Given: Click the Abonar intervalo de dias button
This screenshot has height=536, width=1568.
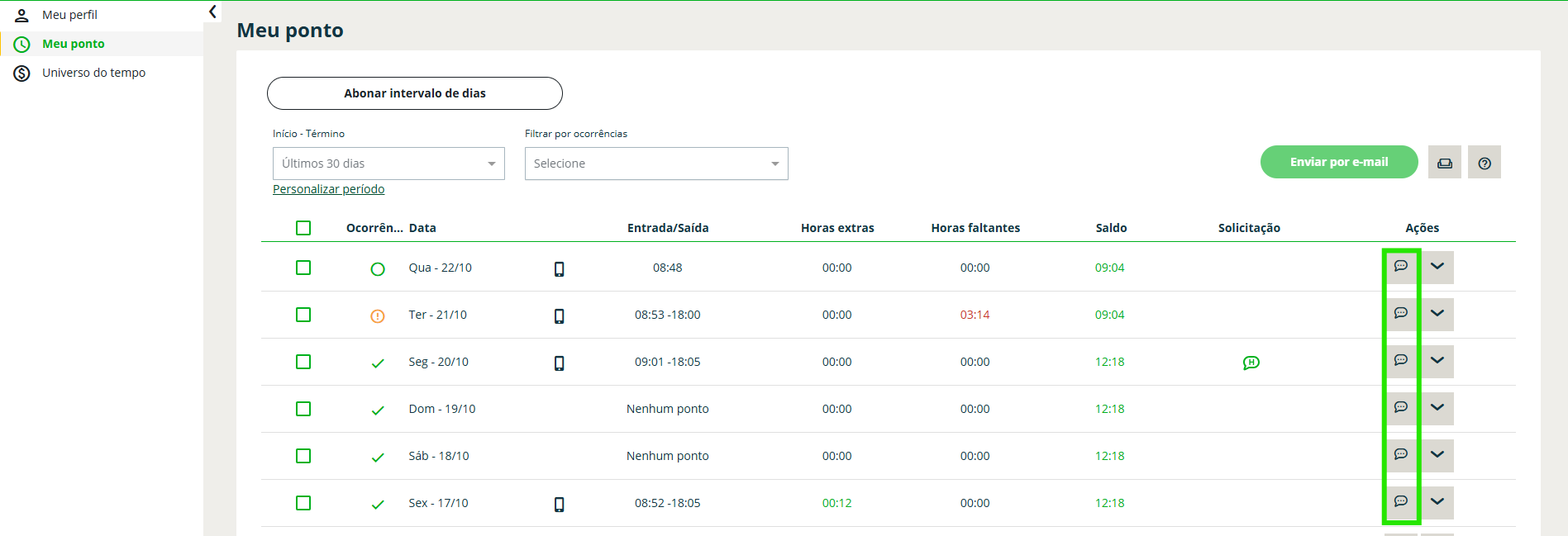Looking at the screenshot, I should (415, 93).
